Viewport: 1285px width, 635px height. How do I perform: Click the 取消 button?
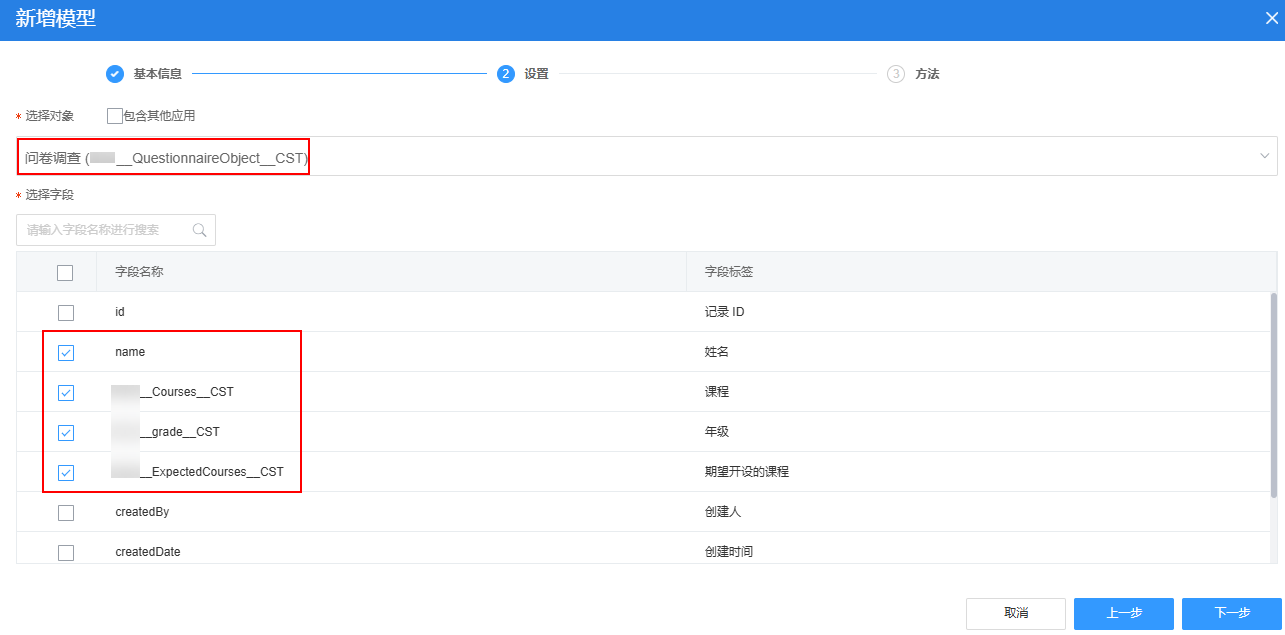coord(1016,613)
